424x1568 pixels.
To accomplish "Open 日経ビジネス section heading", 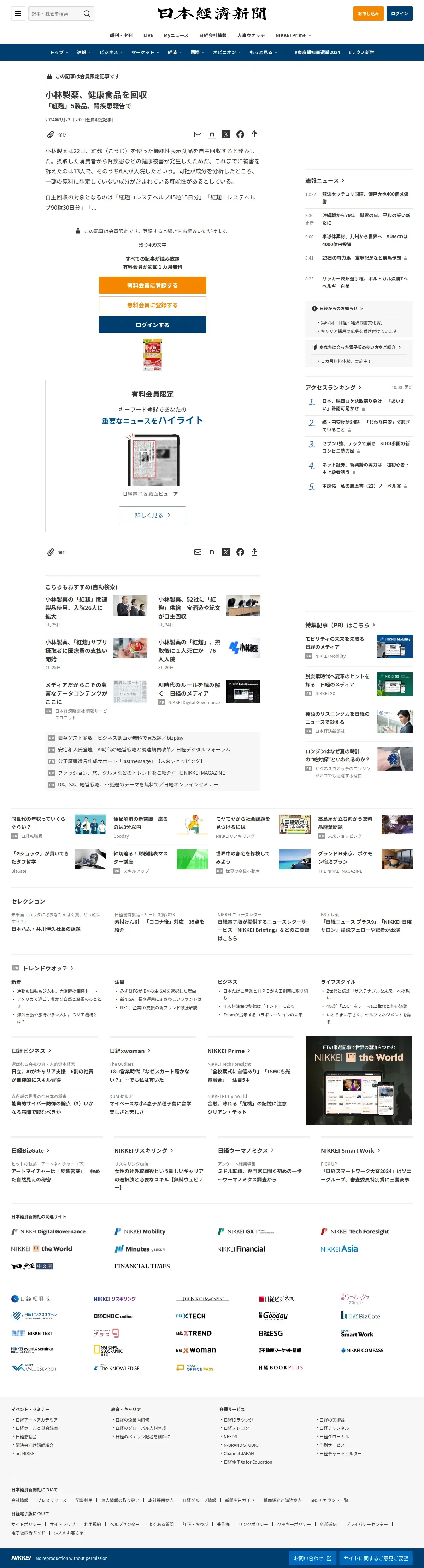I will point(32,1051).
